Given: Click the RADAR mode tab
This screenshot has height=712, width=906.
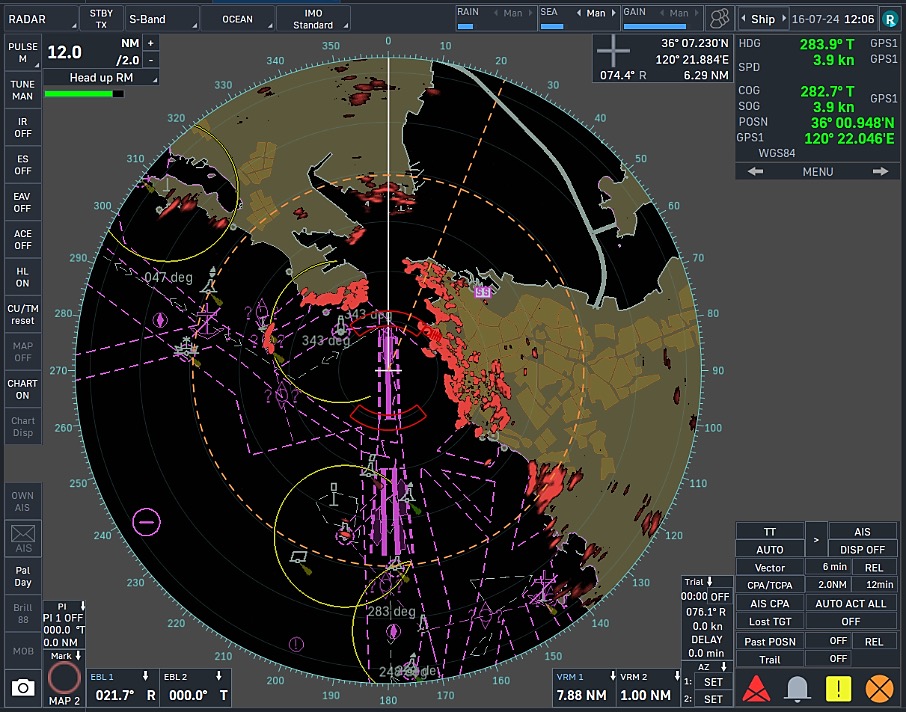Looking at the screenshot, I should pyautogui.click(x=26, y=18).
